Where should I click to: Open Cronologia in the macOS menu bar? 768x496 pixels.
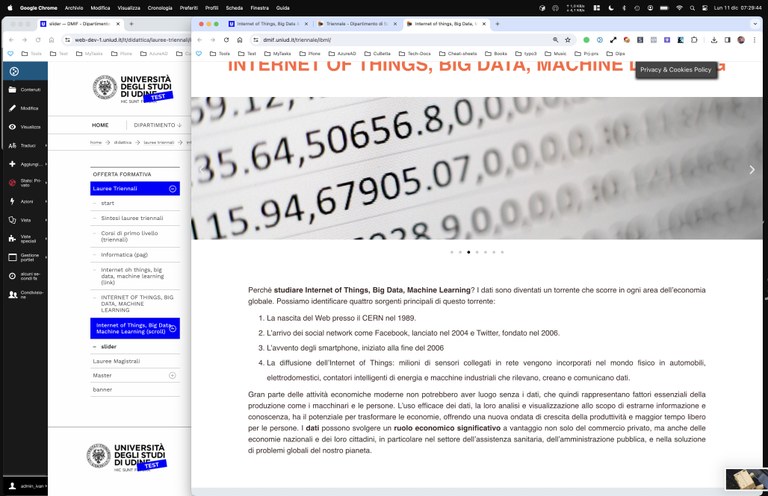click(x=160, y=8)
